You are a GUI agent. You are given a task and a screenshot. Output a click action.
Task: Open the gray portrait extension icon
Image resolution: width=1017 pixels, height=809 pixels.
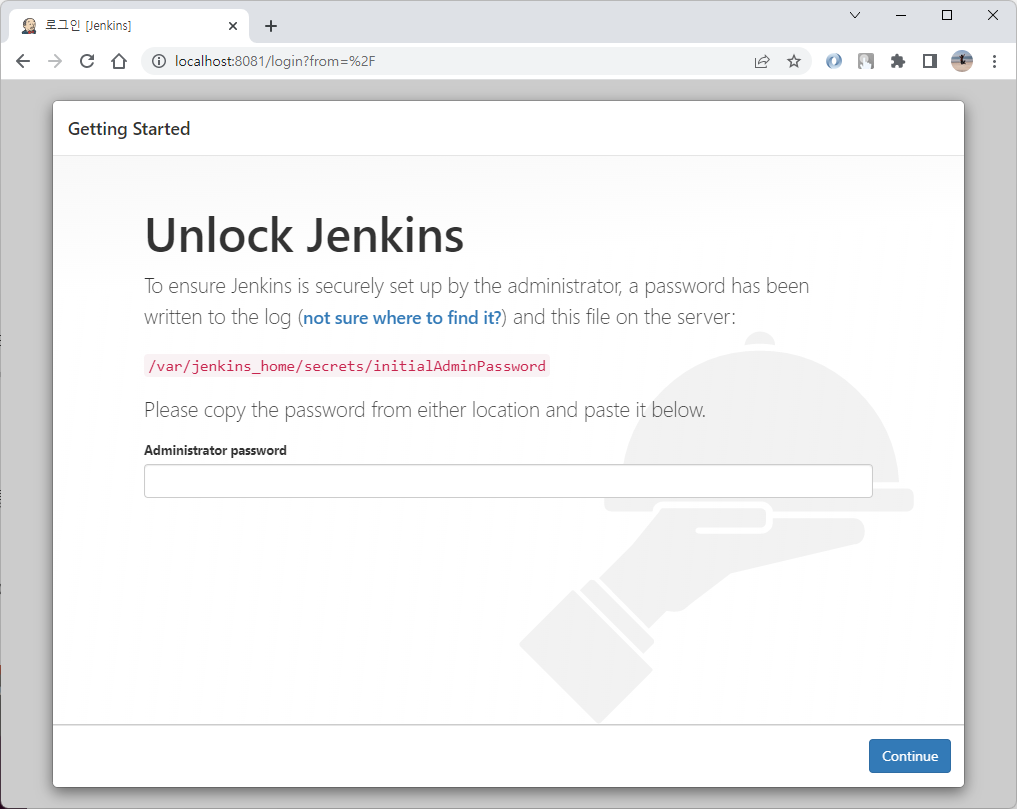[865, 61]
